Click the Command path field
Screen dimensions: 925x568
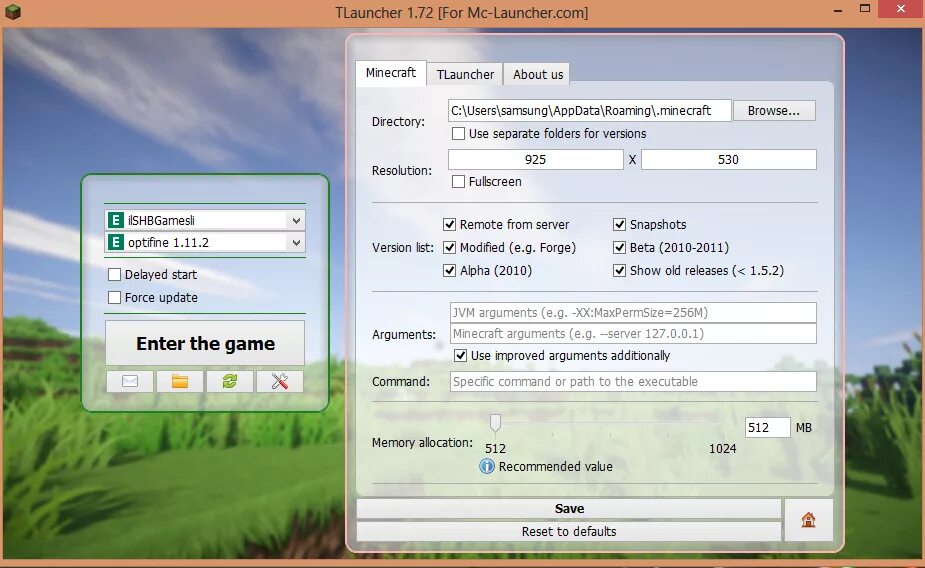(633, 382)
